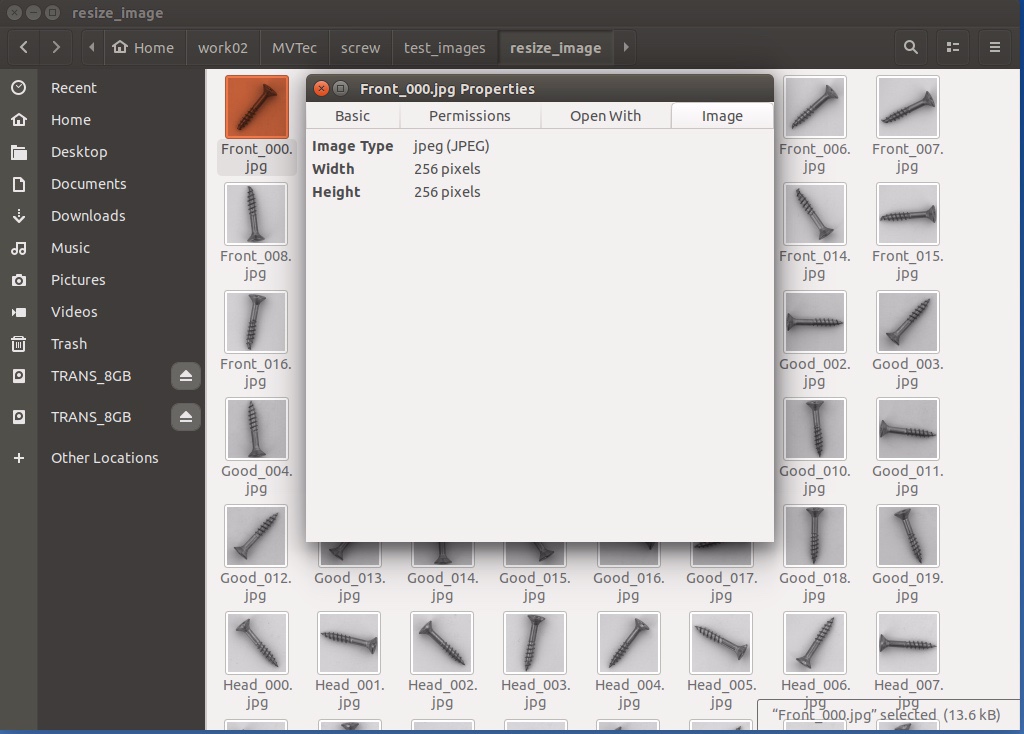Open Downloads in the sidebar

pyautogui.click(x=103, y=215)
